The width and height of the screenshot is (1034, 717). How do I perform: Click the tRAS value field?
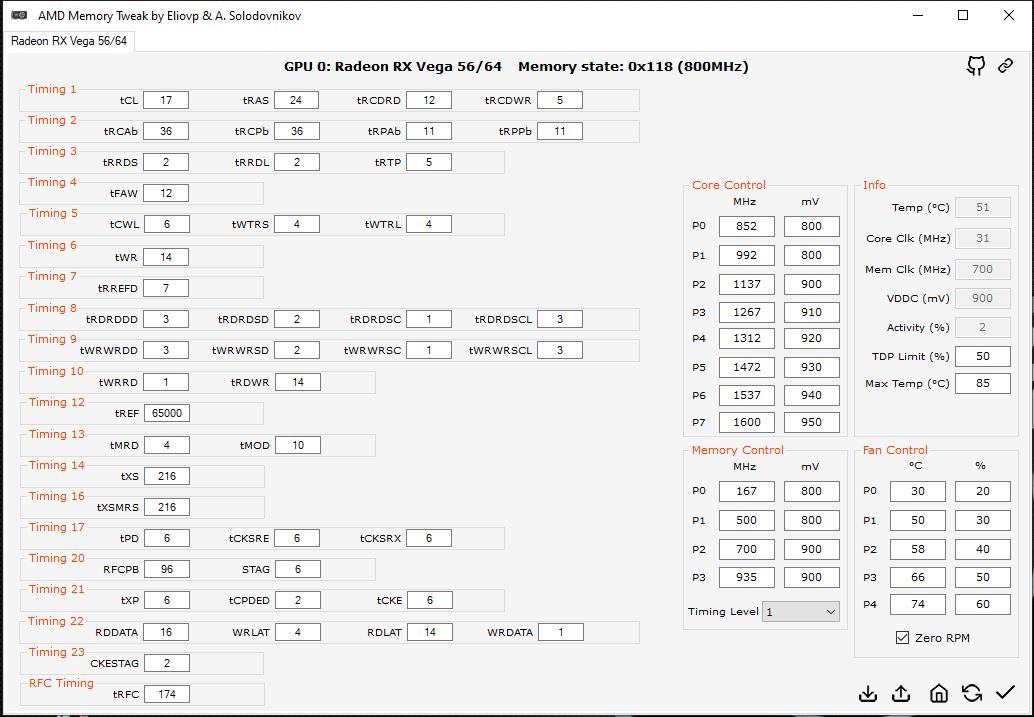[296, 100]
